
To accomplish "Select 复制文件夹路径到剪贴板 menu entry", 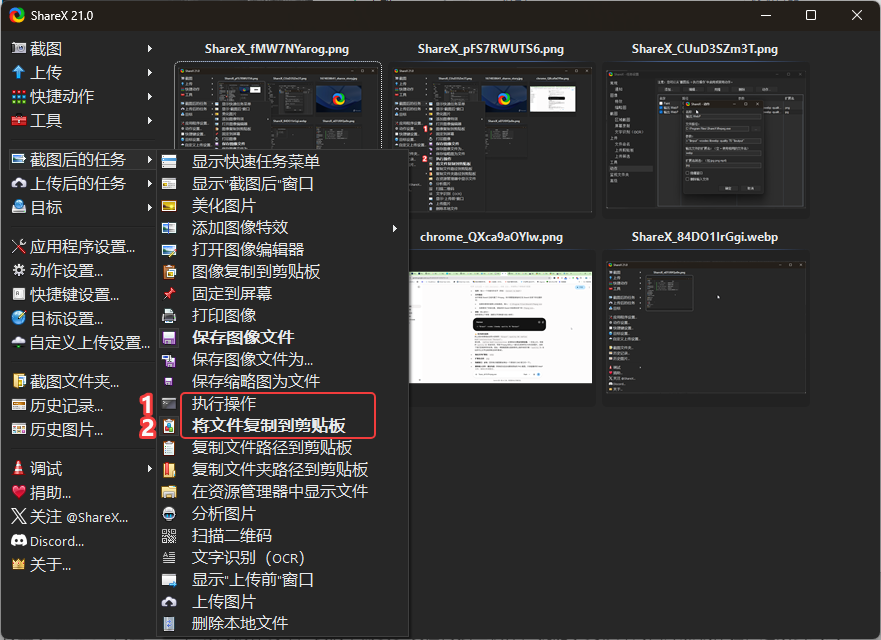I will click(283, 469).
